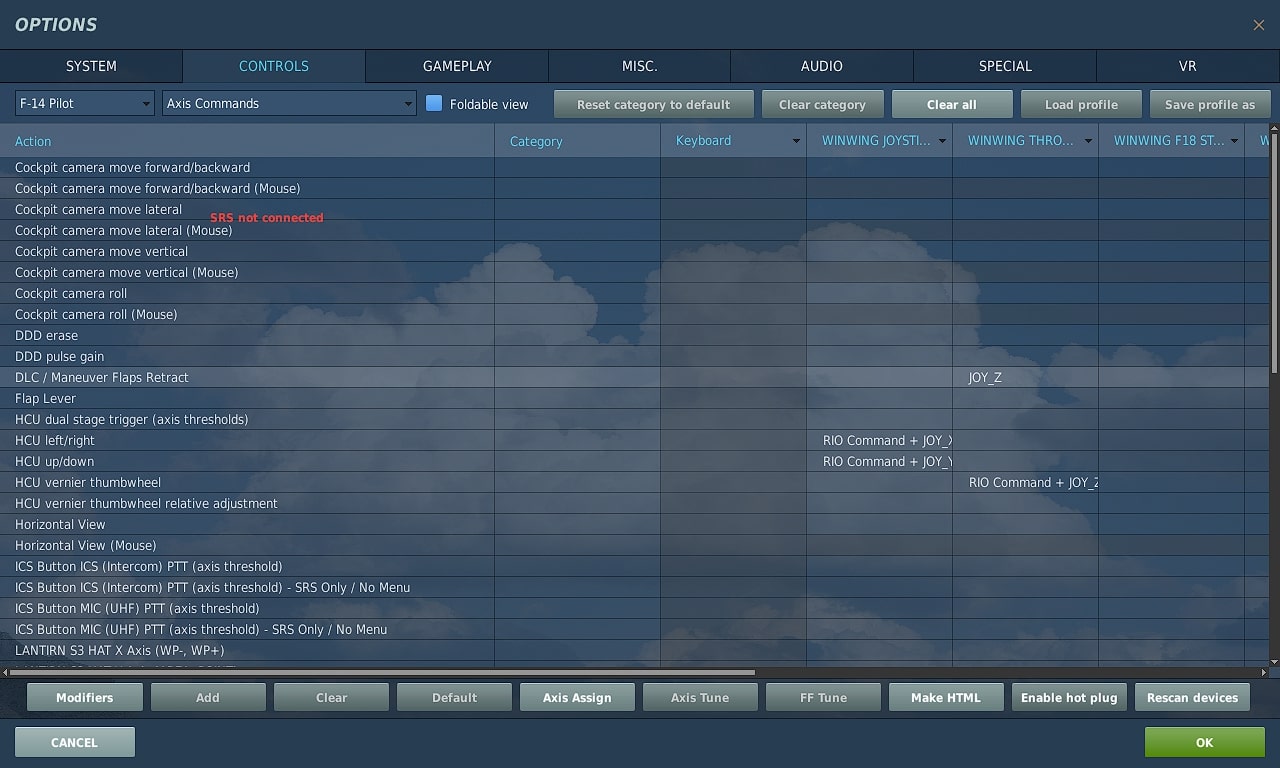Image resolution: width=1280 pixels, height=768 pixels.
Task: Open the WINWING THROTTLE column dropdown arrow
Action: click(1088, 141)
